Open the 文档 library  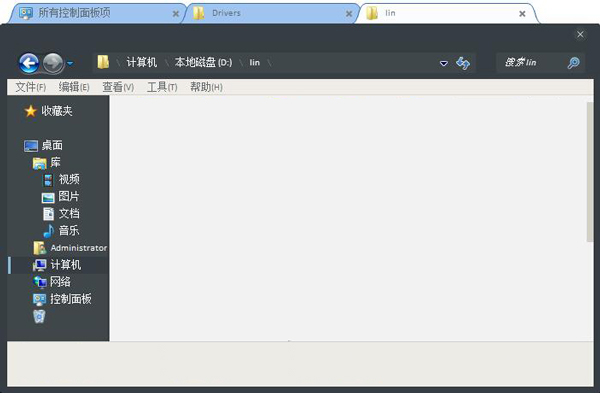(x=69, y=214)
